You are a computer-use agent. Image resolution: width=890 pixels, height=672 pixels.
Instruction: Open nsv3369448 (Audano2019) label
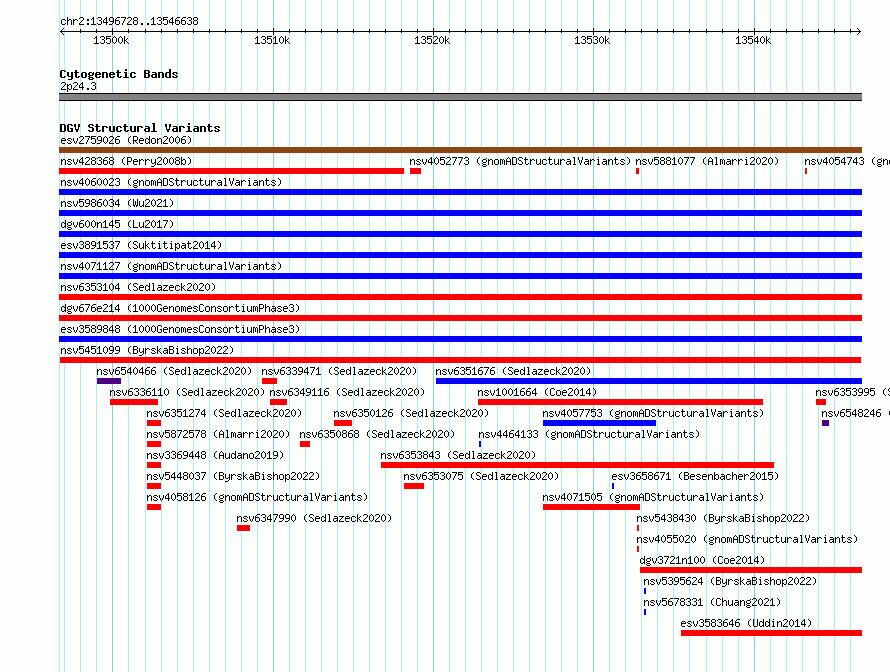click(x=215, y=455)
